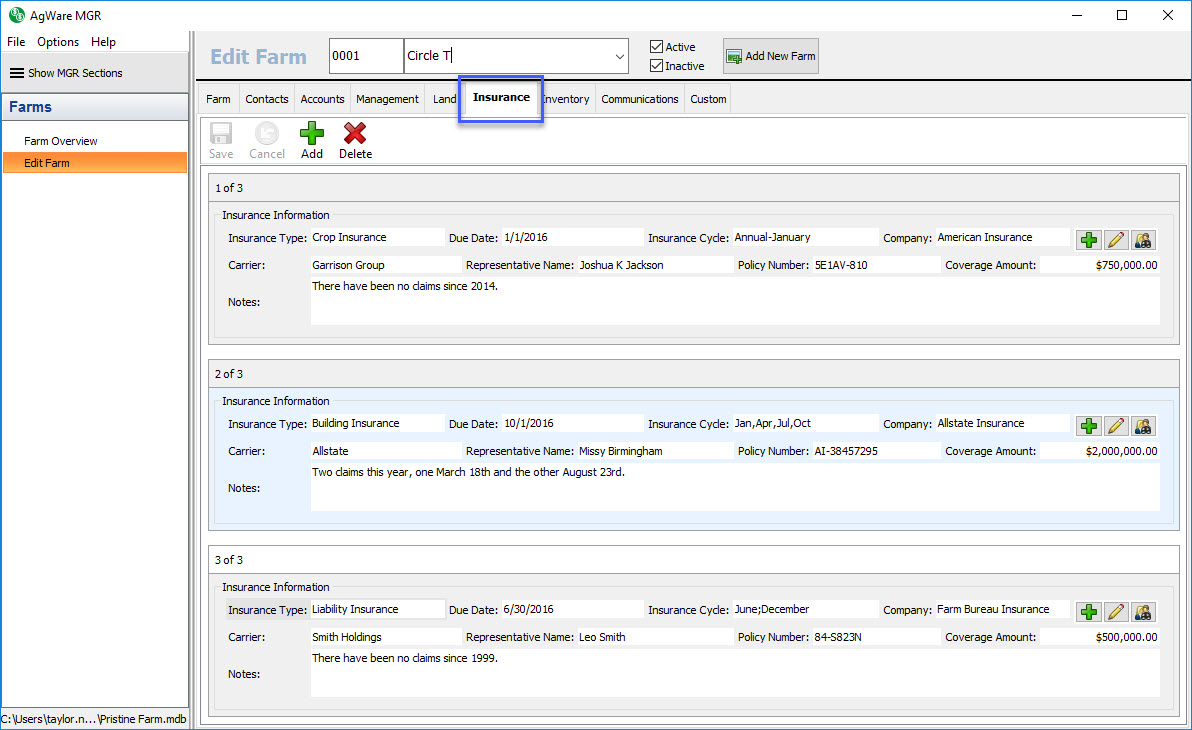Click the contact icon beside Allstate Insurance

pyautogui.click(x=1143, y=426)
